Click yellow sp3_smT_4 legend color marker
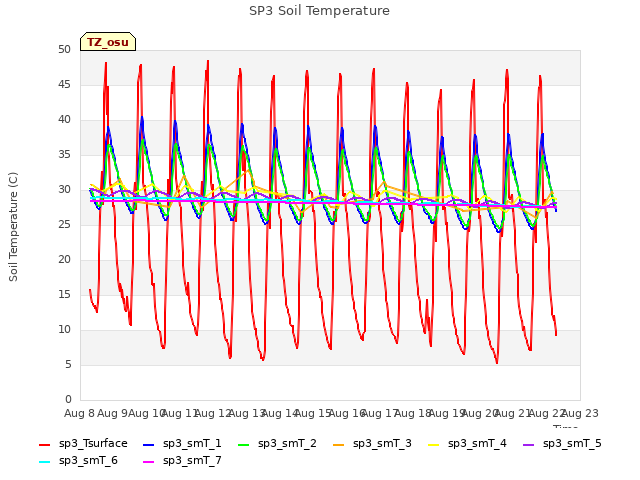The height and width of the screenshot is (480, 640). coord(433,444)
